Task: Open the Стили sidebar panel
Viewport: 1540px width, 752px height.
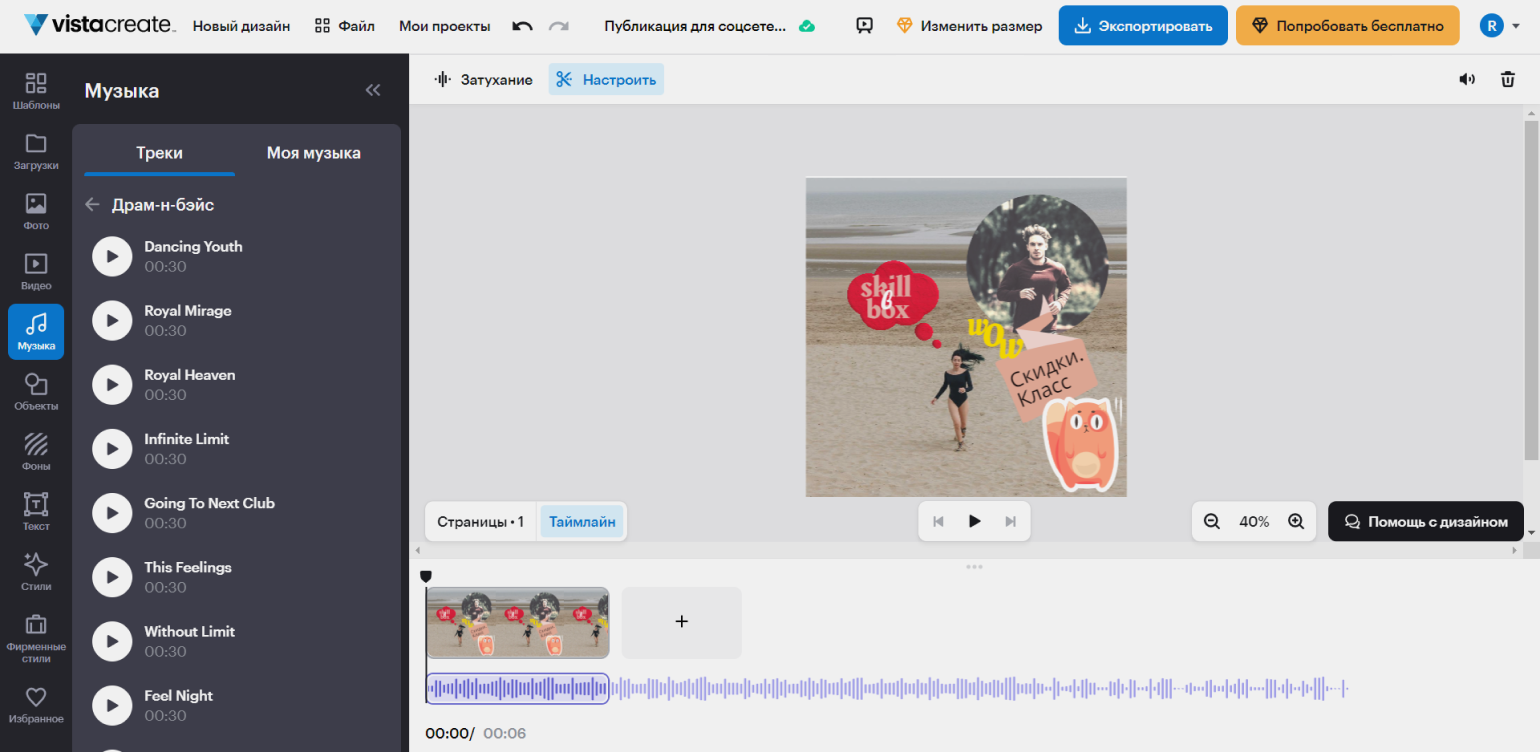Action: point(36,571)
